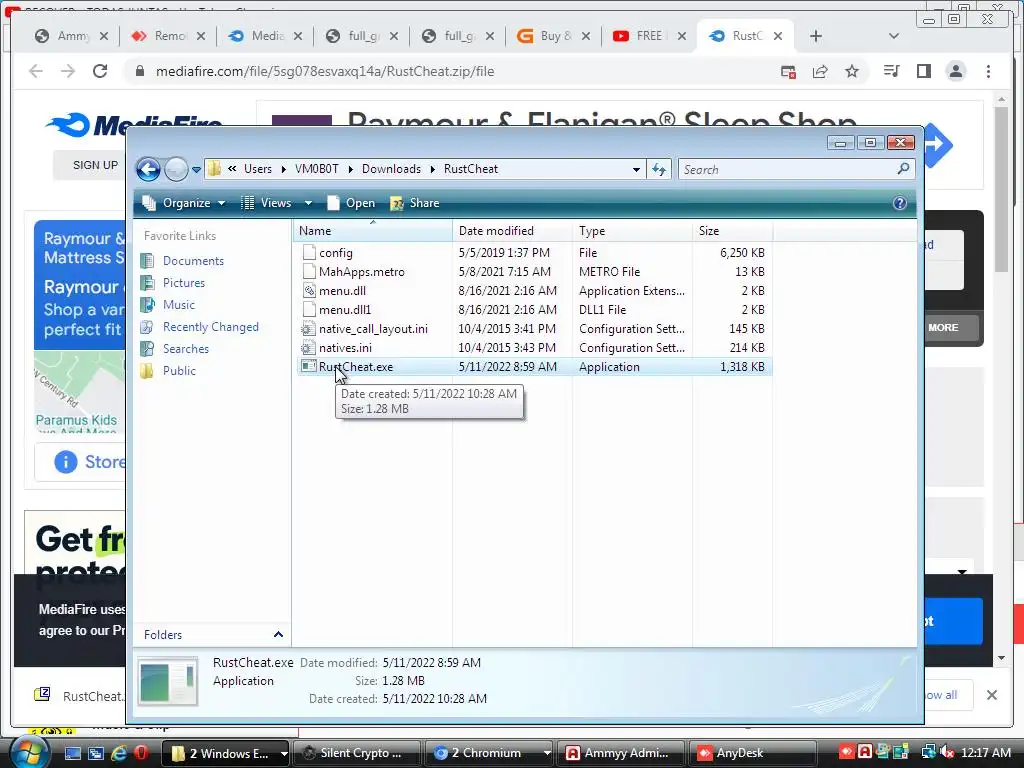Switch to the Ammy browser tab

(72, 36)
